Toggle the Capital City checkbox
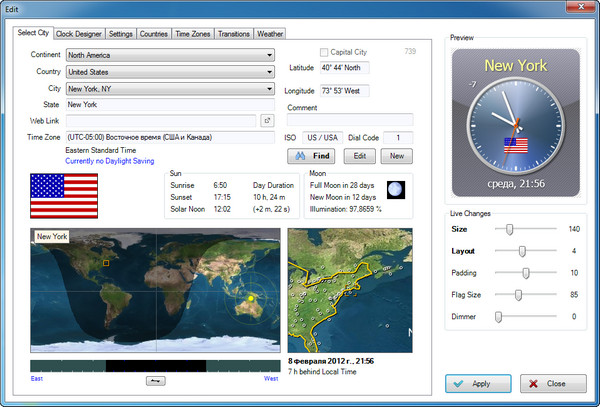600x407 pixels. coord(323,52)
